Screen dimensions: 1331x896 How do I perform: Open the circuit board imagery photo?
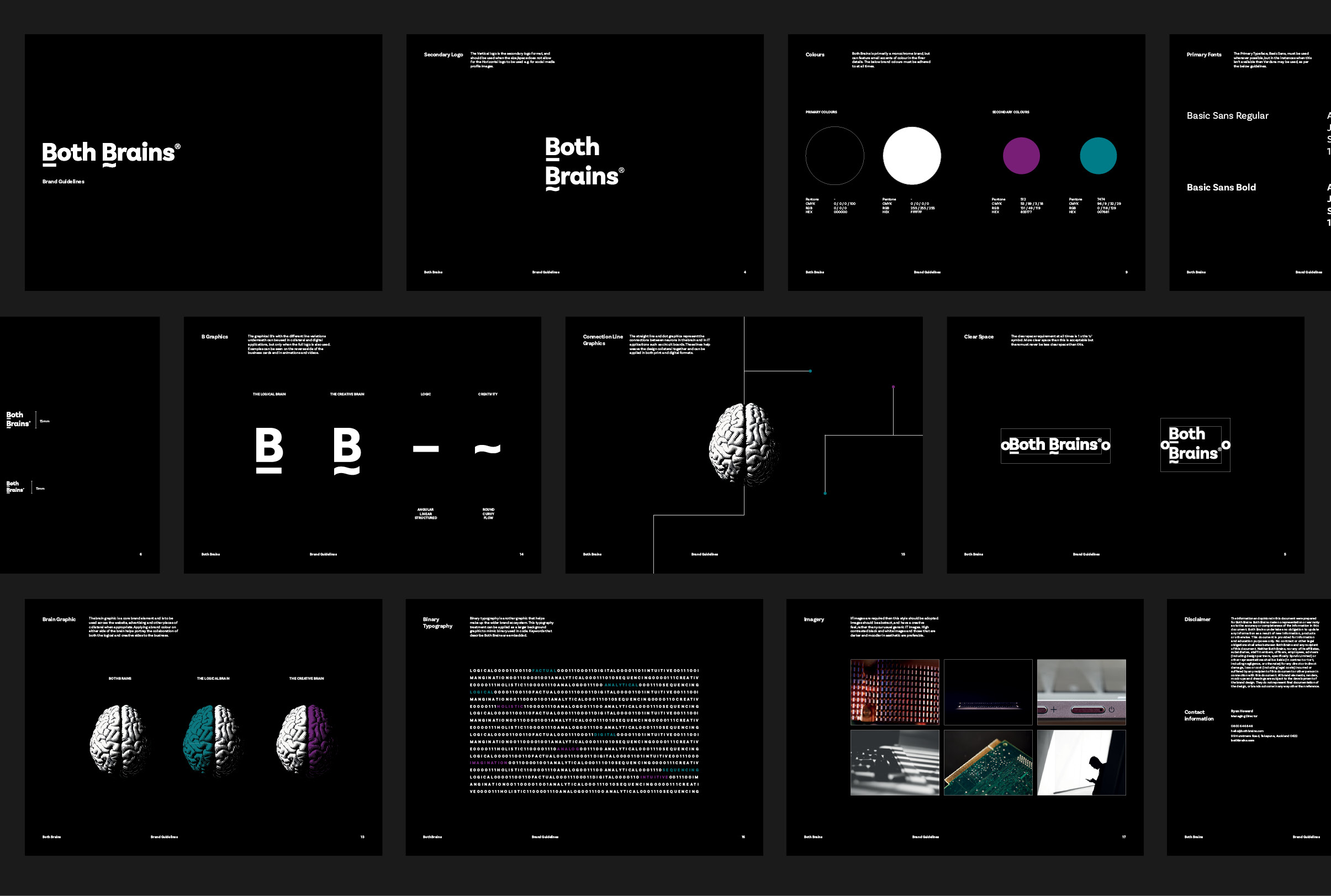click(x=987, y=762)
